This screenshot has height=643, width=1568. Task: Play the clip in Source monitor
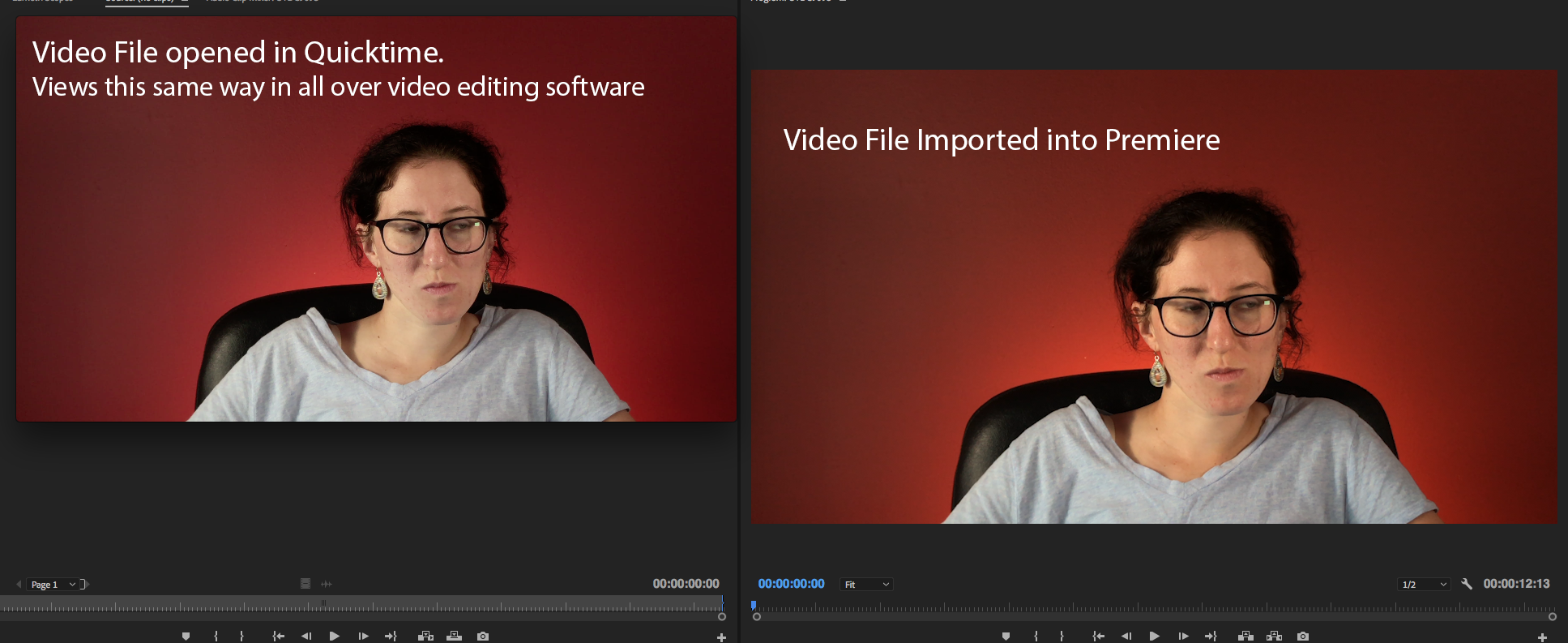point(335,637)
